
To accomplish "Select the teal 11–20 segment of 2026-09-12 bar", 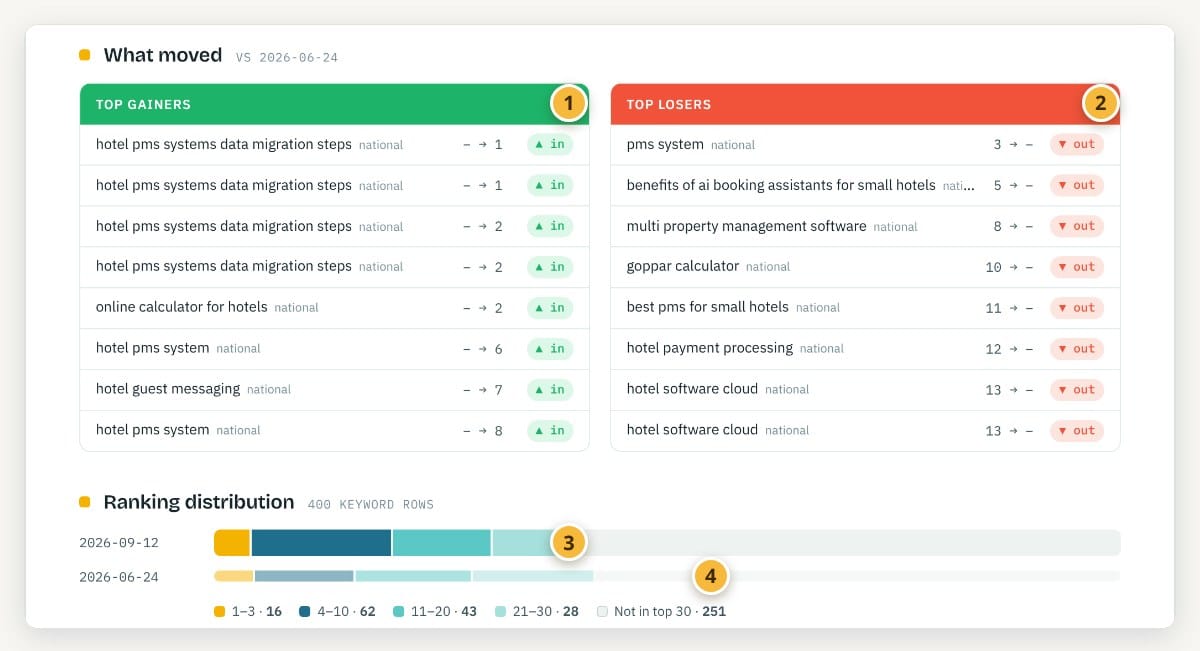I will pyautogui.click(x=442, y=543).
